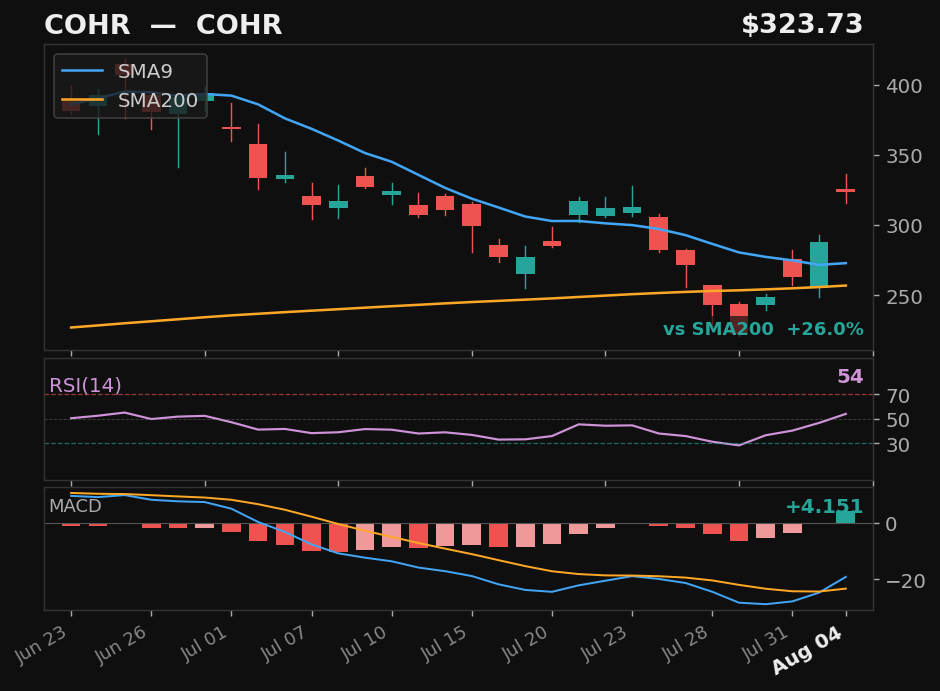Click the RSI value 54
Viewport: 940px width, 691px height.
(x=850, y=376)
